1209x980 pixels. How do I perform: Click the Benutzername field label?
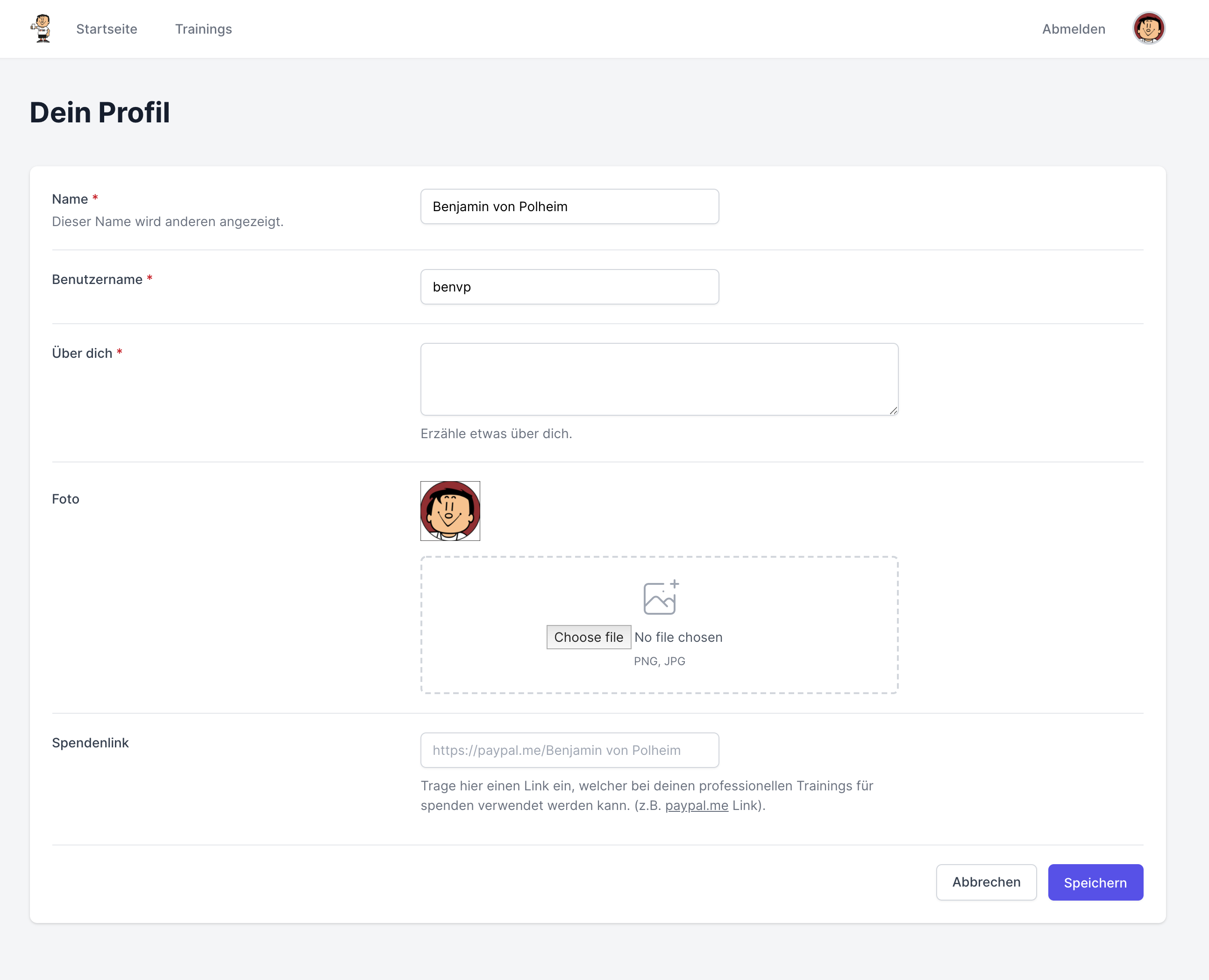(x=97, y=279)
